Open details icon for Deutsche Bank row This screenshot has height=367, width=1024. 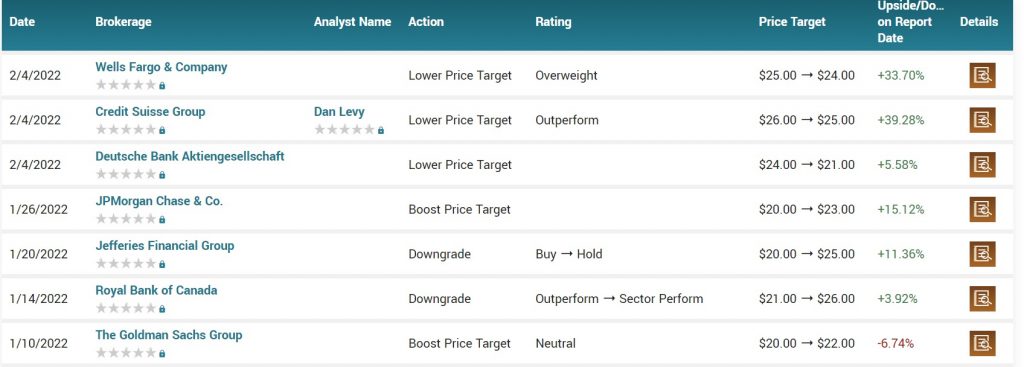tap(982, 165)
